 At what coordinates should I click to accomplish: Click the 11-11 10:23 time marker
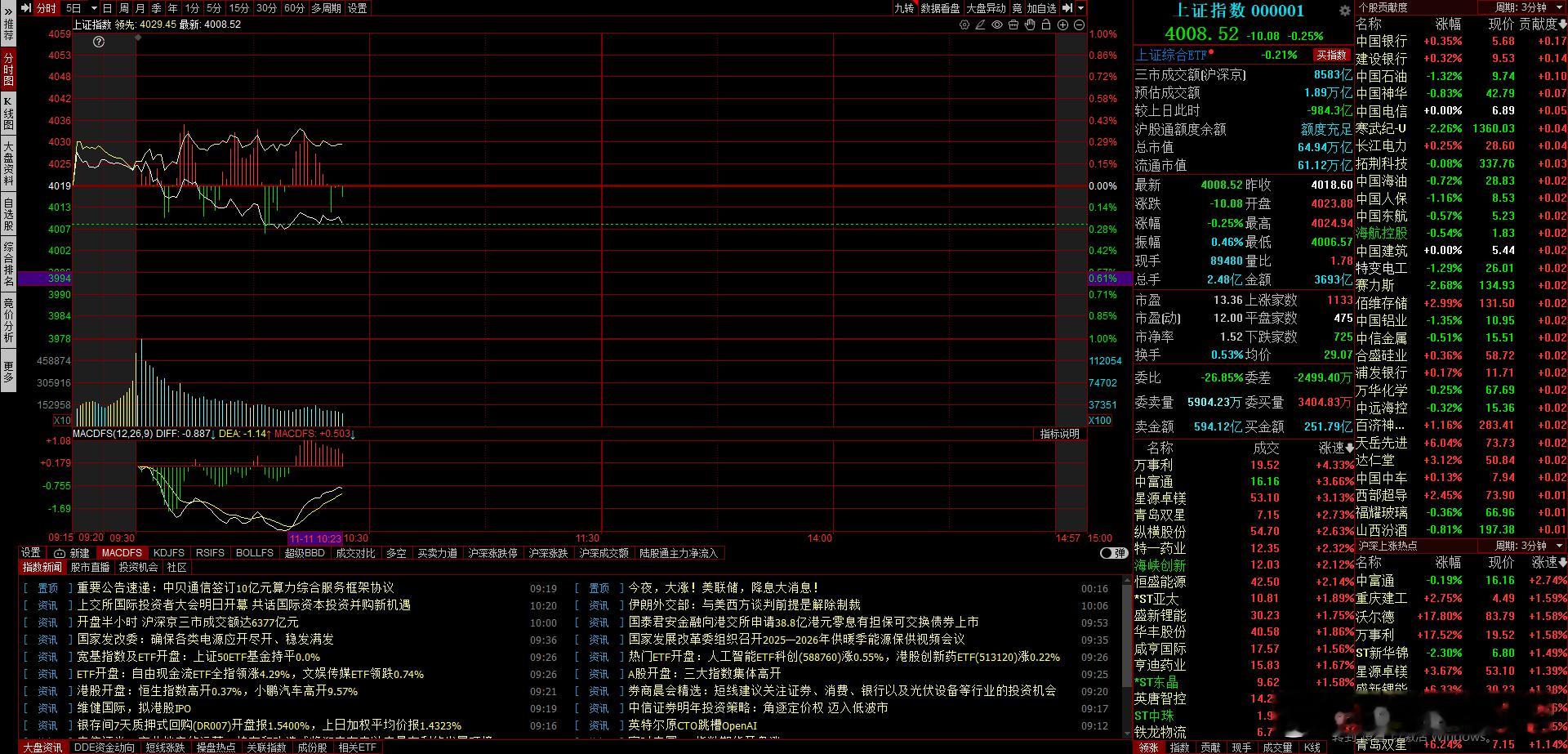315,538
